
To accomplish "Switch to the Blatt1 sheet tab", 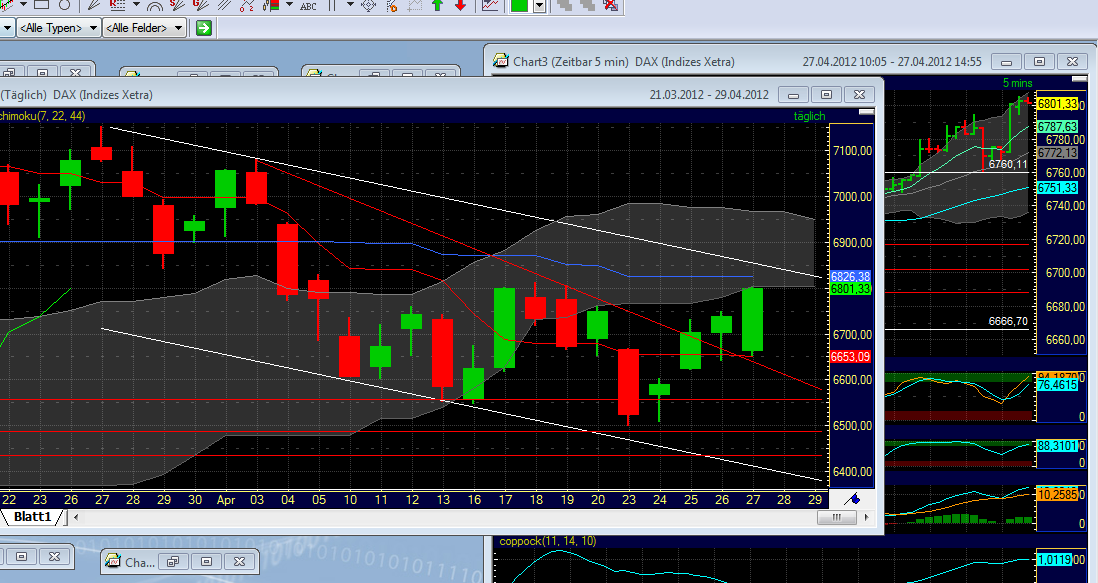I will click(x=30, y=517).
